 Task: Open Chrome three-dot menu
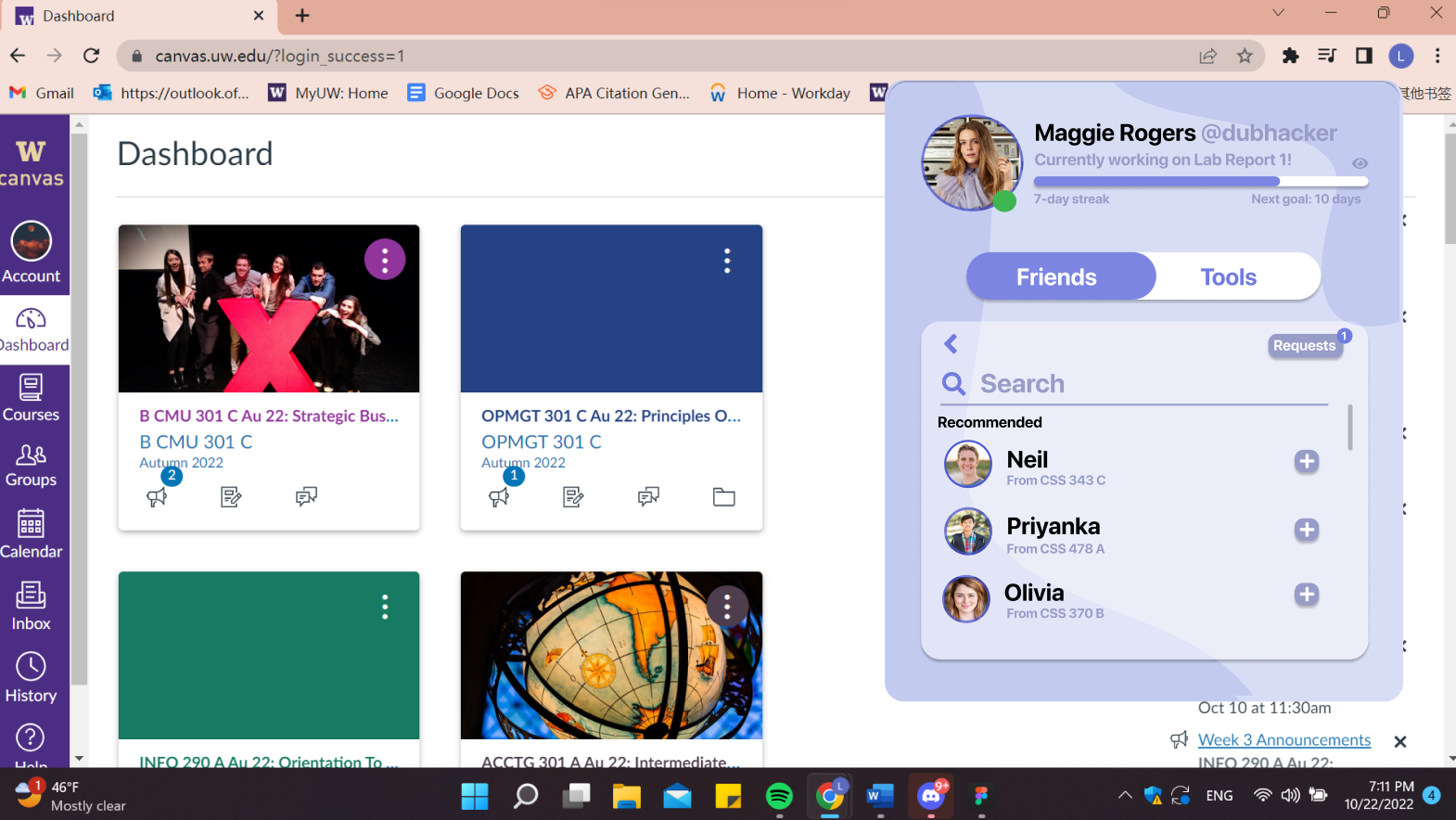tap(1437, 56)
